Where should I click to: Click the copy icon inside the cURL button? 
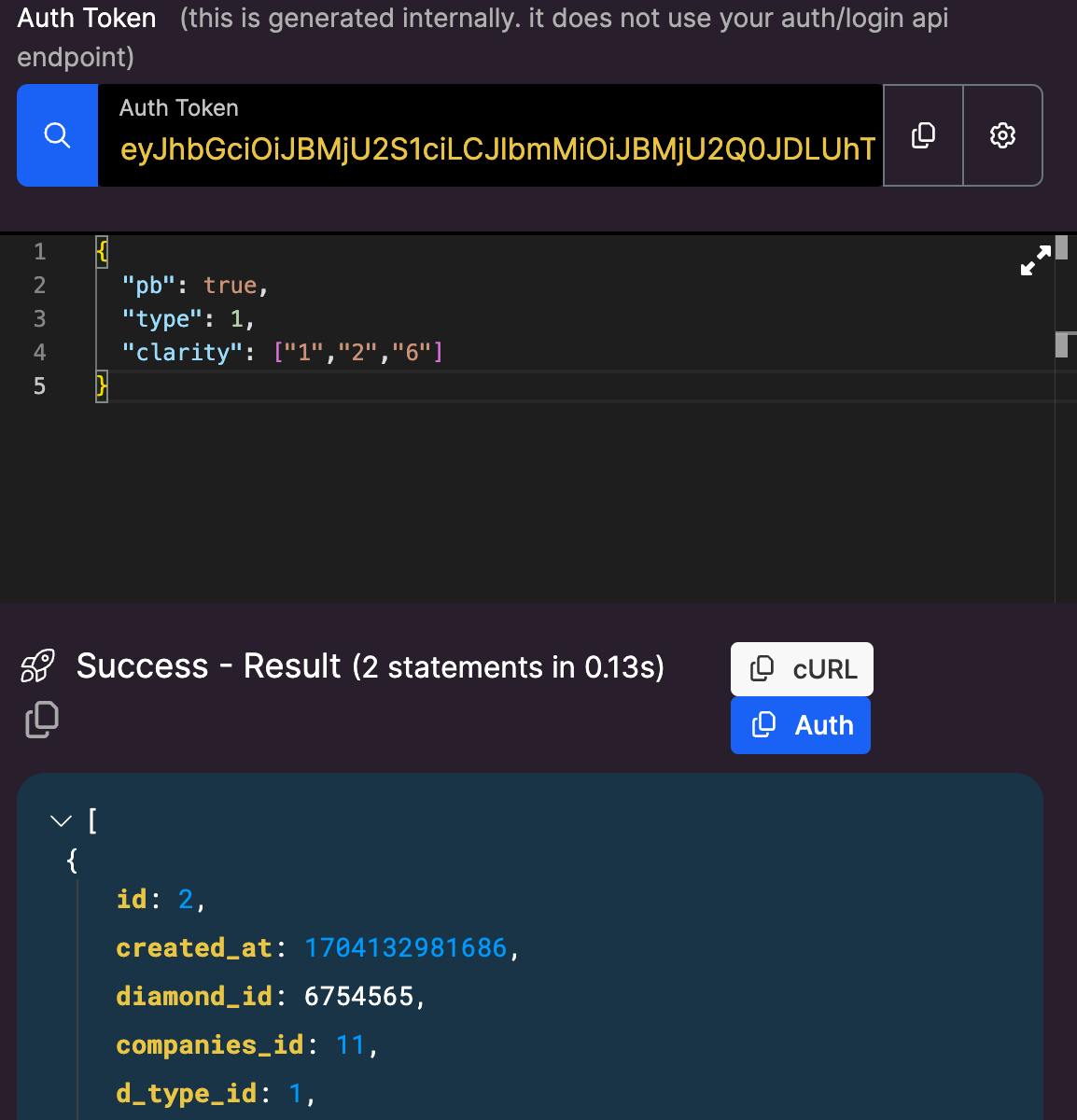point(762,668)
